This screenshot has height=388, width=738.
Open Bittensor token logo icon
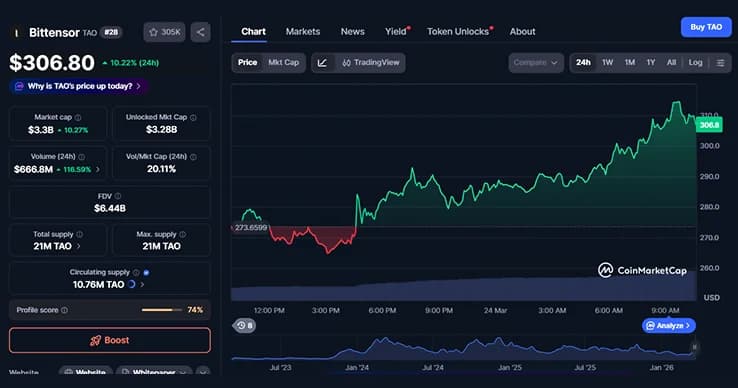(x=17, y=32)
